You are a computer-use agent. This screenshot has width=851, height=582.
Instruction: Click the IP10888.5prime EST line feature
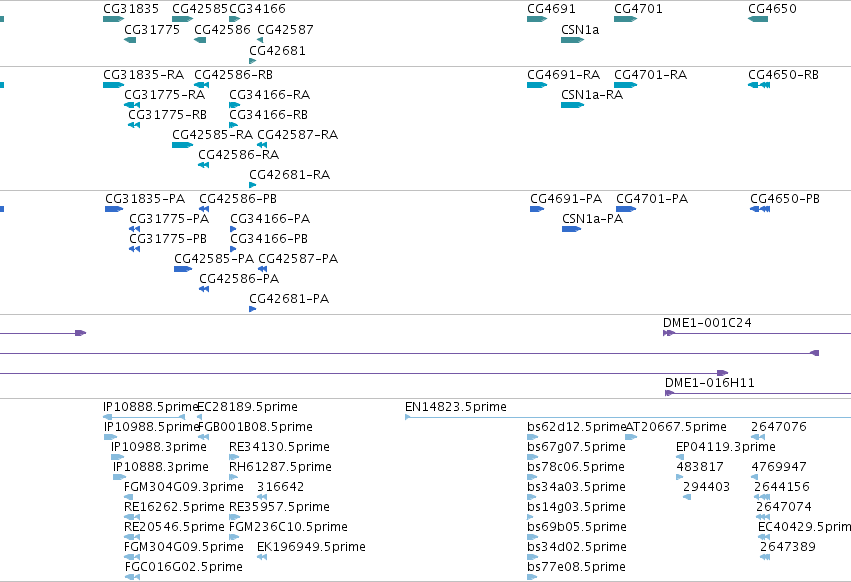pyautogui.click(x=144, y=417)
